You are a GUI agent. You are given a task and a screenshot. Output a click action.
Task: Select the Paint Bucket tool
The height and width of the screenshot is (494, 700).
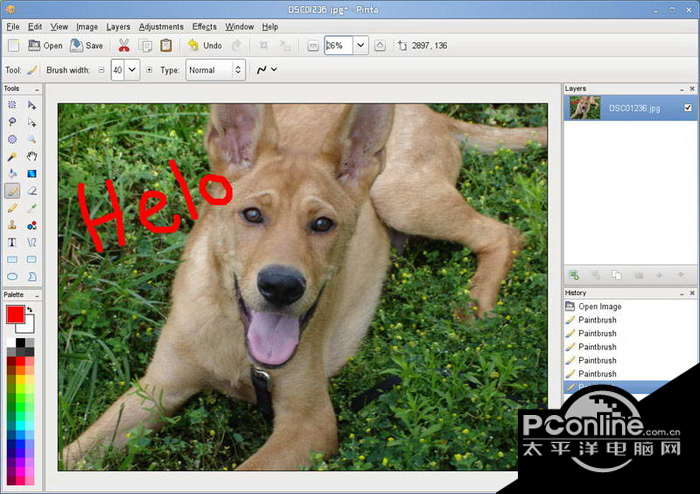pyautogui.click(x=12, y=174)
